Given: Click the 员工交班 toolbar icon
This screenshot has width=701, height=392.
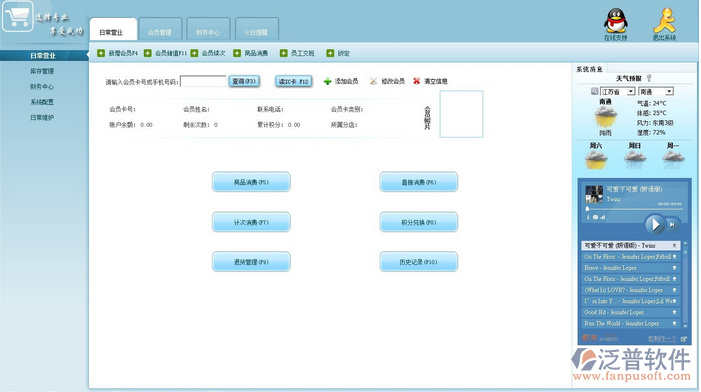Looking at the screenshot, I should 283,53.
